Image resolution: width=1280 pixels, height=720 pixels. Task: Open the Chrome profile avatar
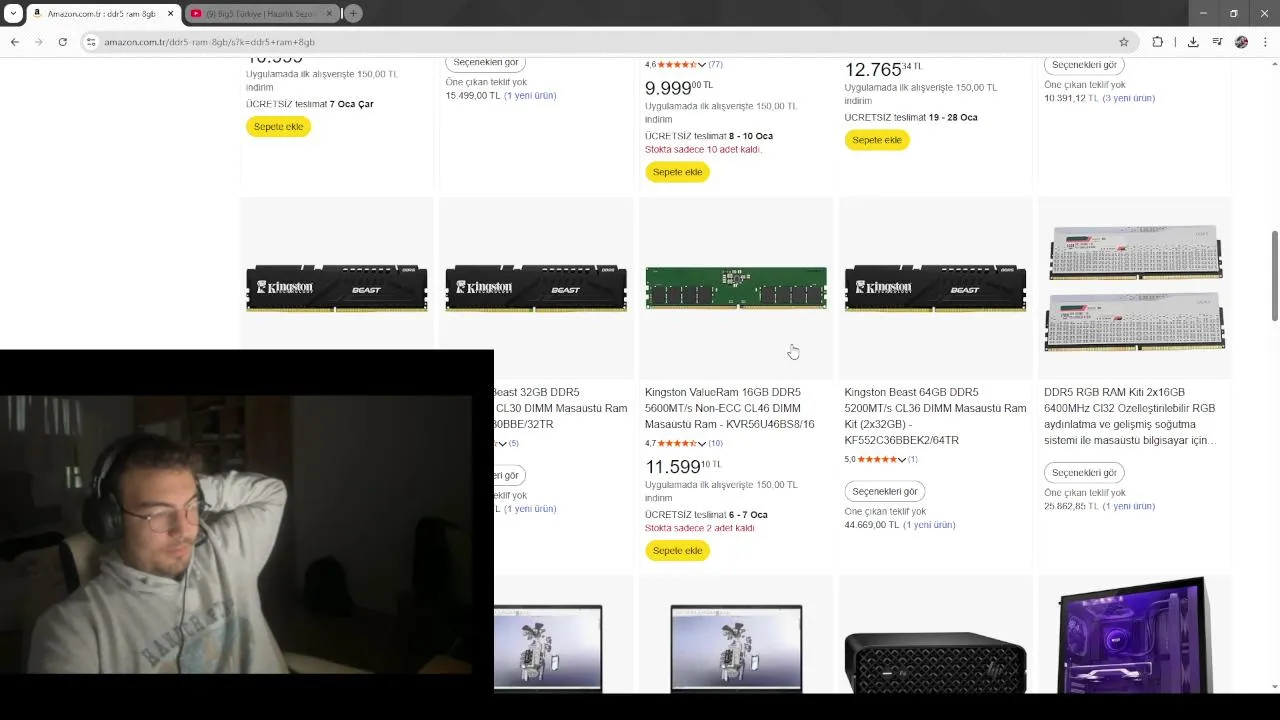[x=1241, y=42]
